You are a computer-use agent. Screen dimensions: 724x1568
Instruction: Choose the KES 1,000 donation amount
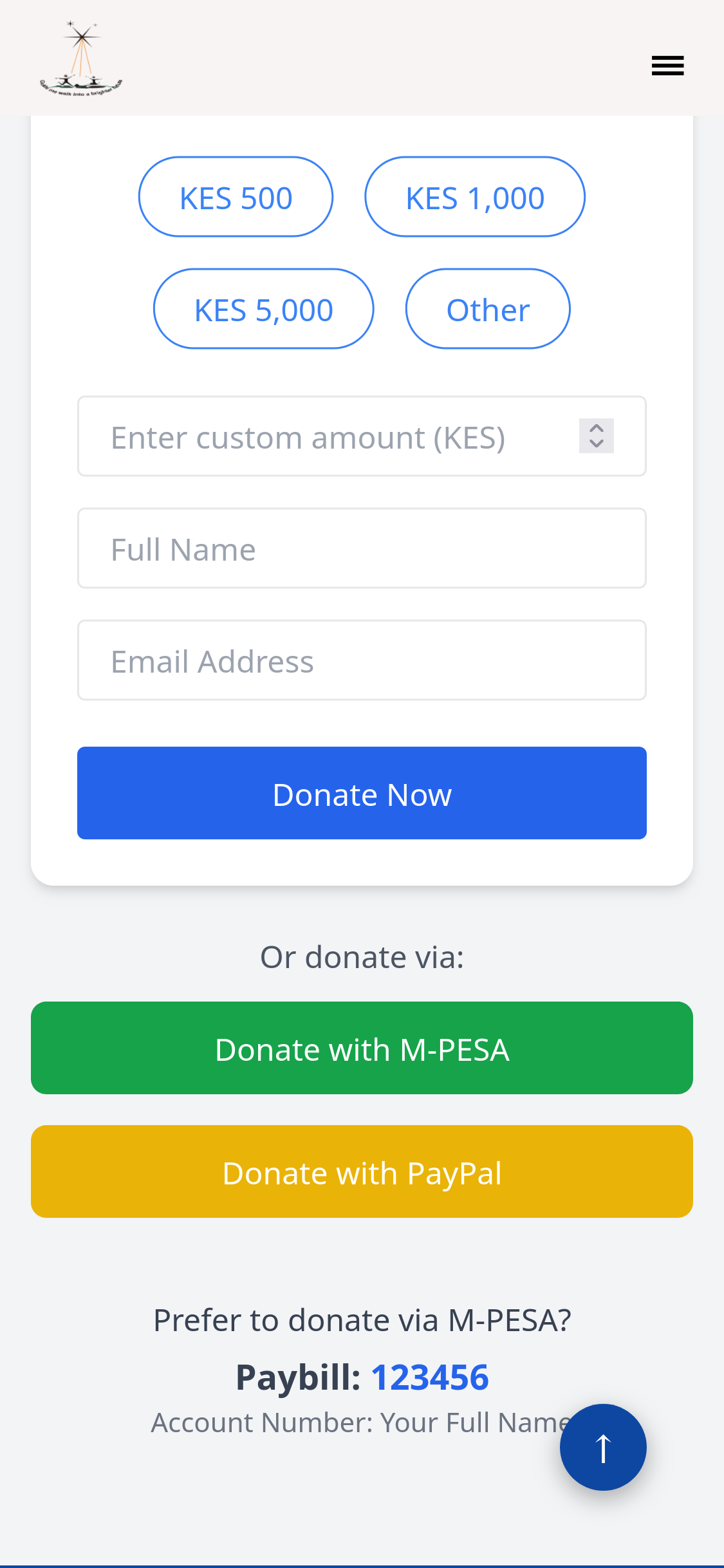[475, 197]
